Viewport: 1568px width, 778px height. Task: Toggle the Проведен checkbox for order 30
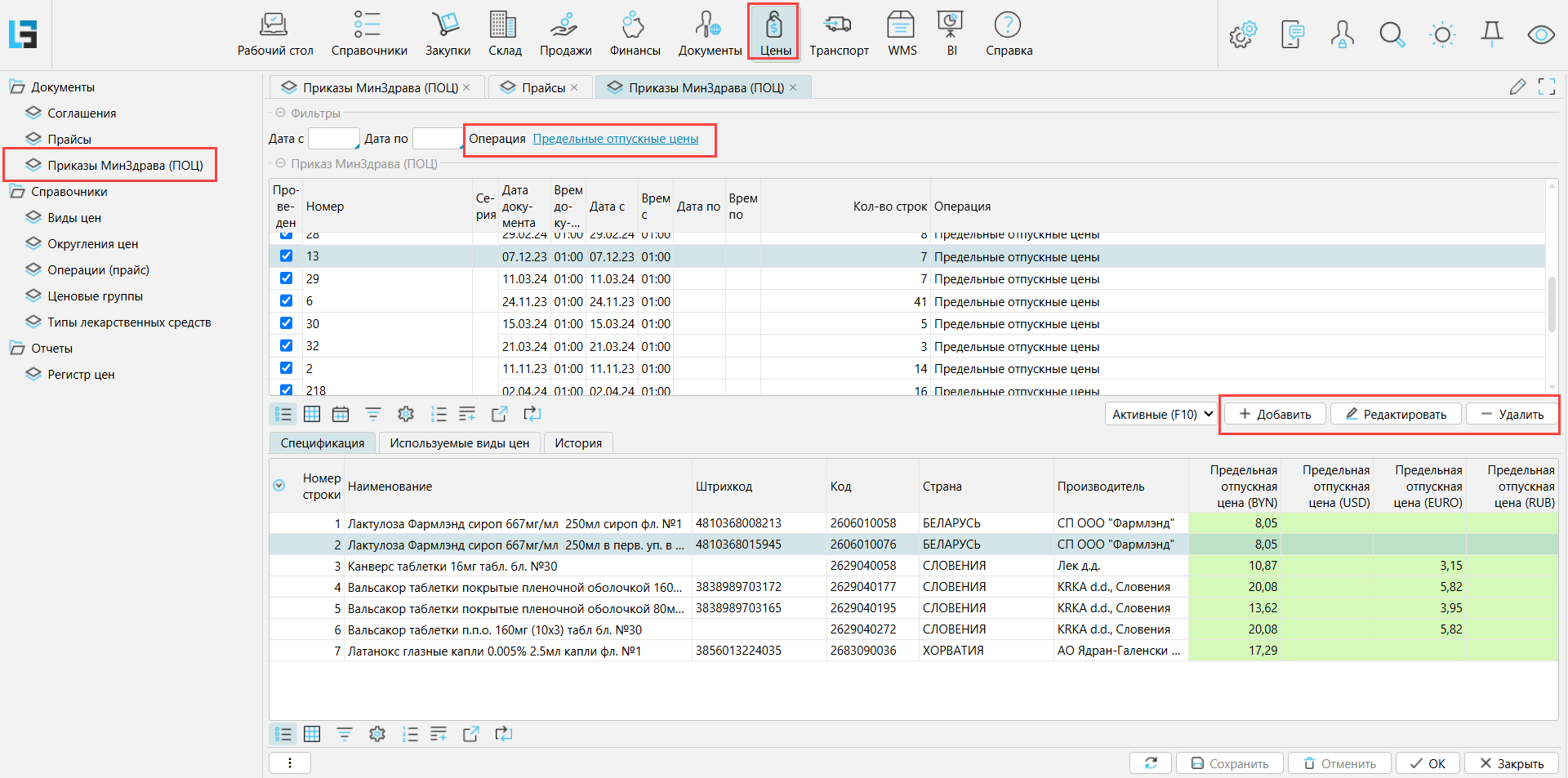[x=286, y=323]
